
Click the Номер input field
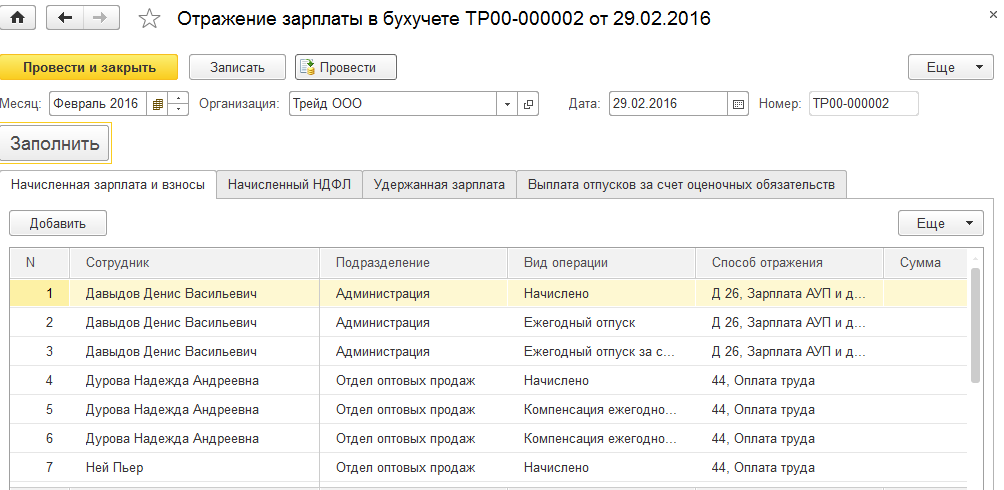pyautogui.click(x=863, y=104)
